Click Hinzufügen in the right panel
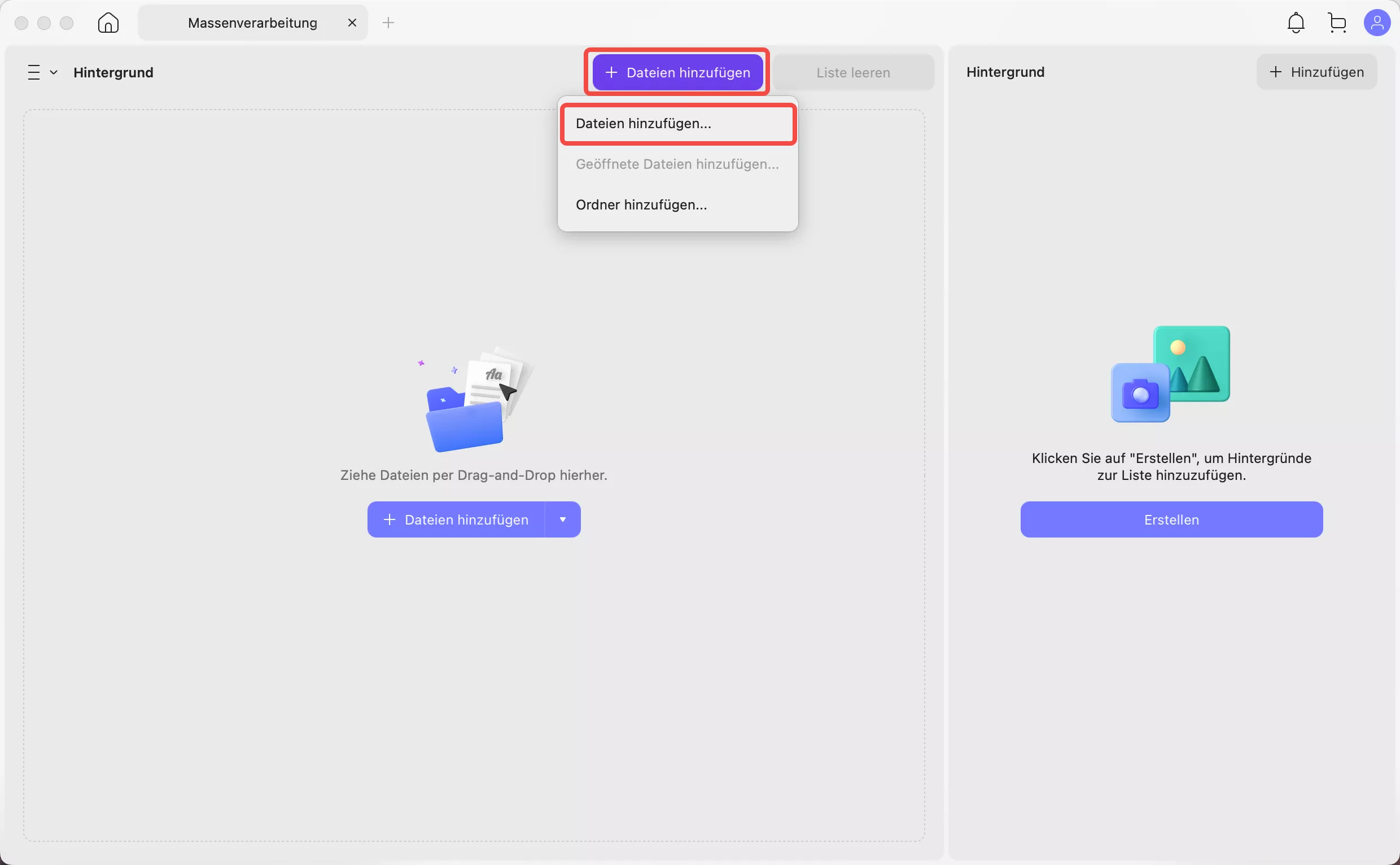 click(1316, 72)
